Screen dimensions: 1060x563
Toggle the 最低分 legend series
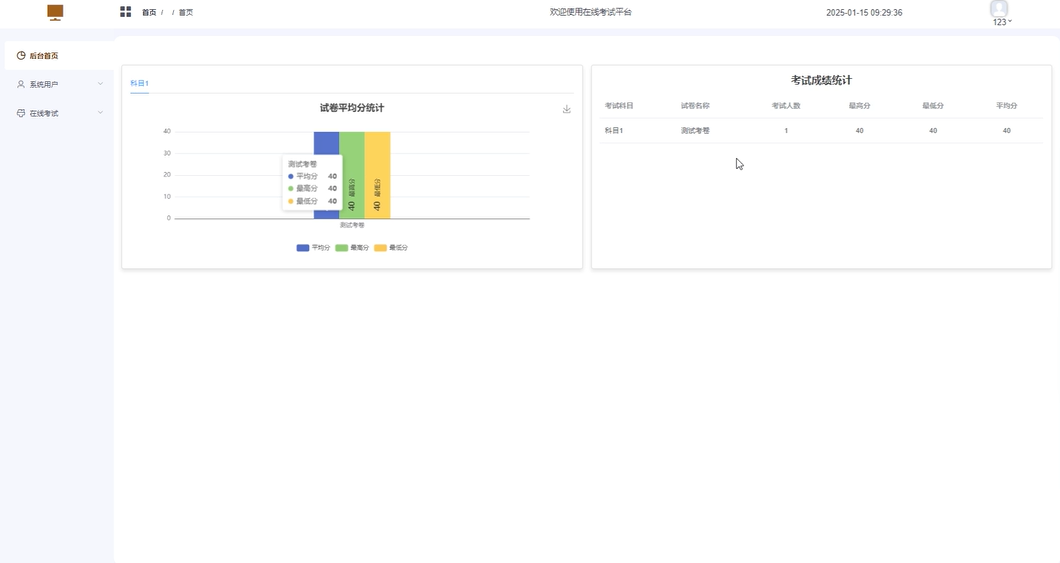(391, 248)
